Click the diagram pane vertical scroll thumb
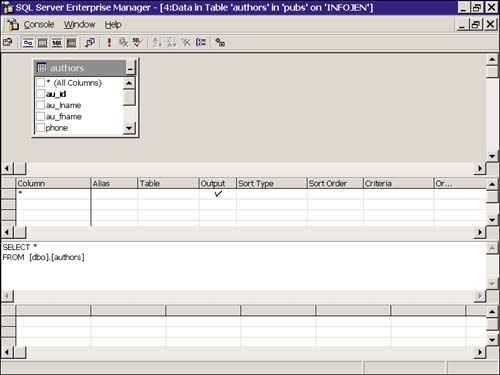The height and width of the screenshot is (375, 500). (492, 72)
